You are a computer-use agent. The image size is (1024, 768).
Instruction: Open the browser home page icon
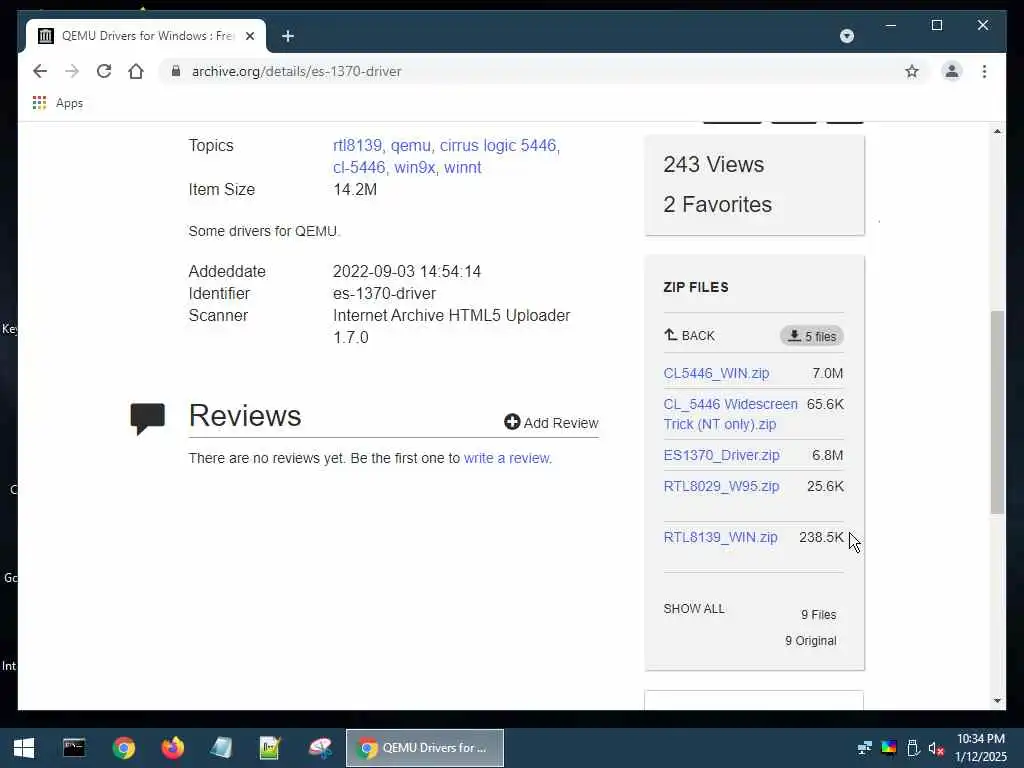tap(136, 71)
